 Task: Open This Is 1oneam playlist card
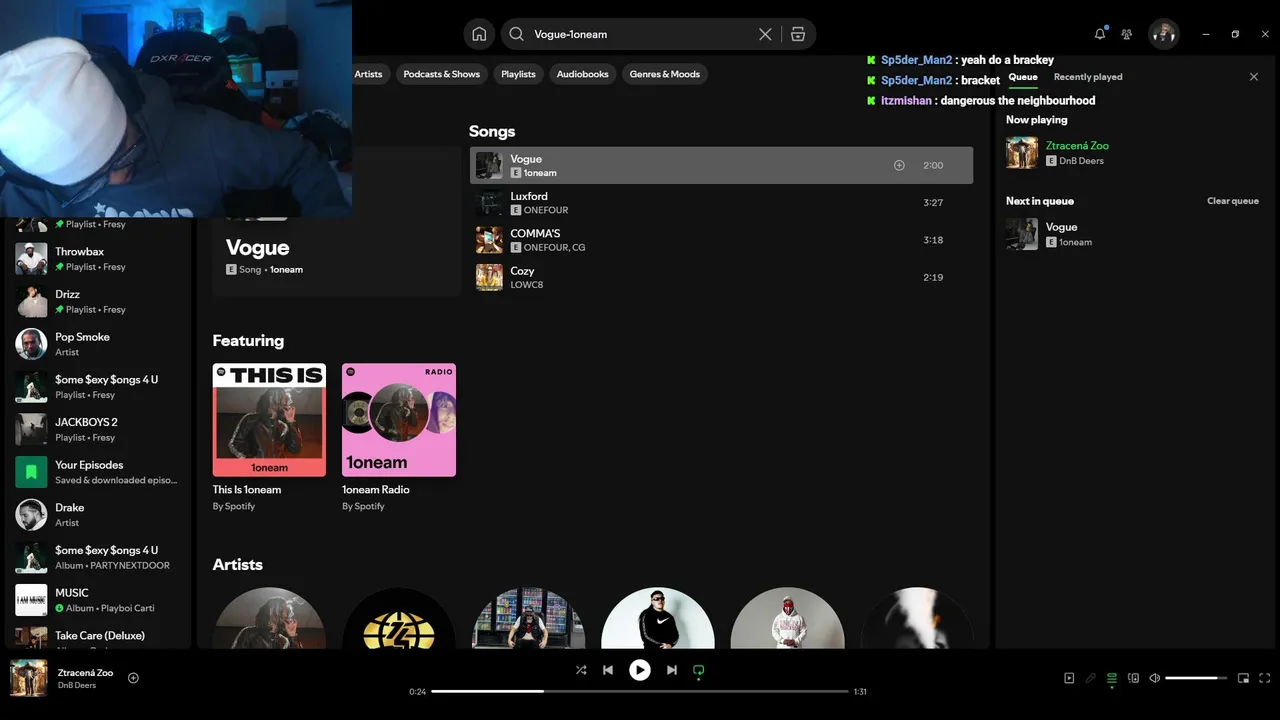pyautogui.click(x=269, y=438)
